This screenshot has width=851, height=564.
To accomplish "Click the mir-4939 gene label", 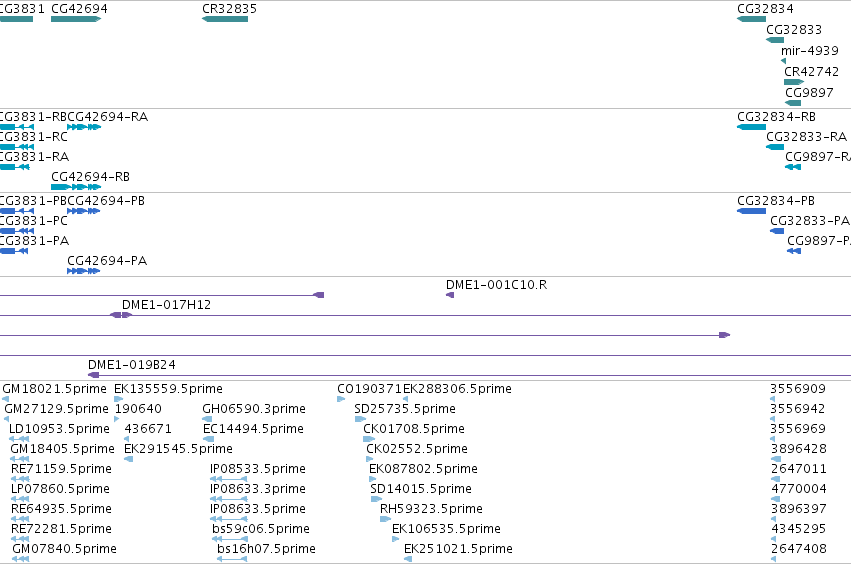I will pos(809,50).
